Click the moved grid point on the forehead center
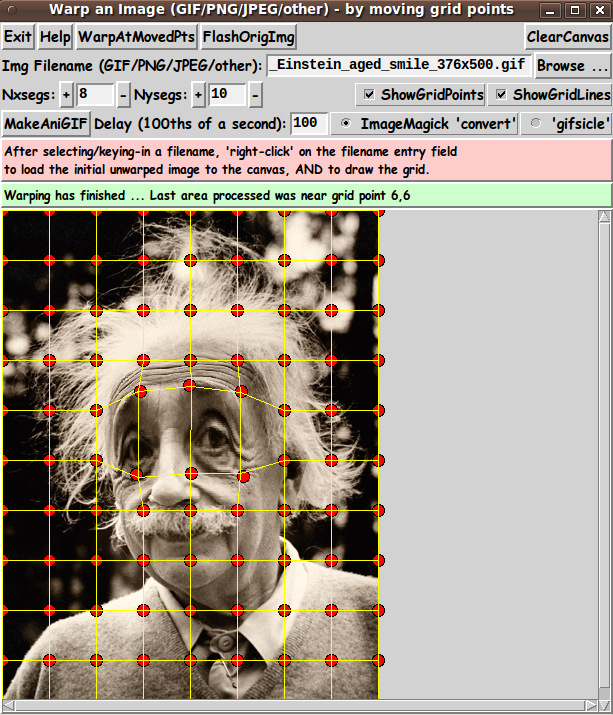The width and height of the screenshot is (613, 715). (189, 386)
